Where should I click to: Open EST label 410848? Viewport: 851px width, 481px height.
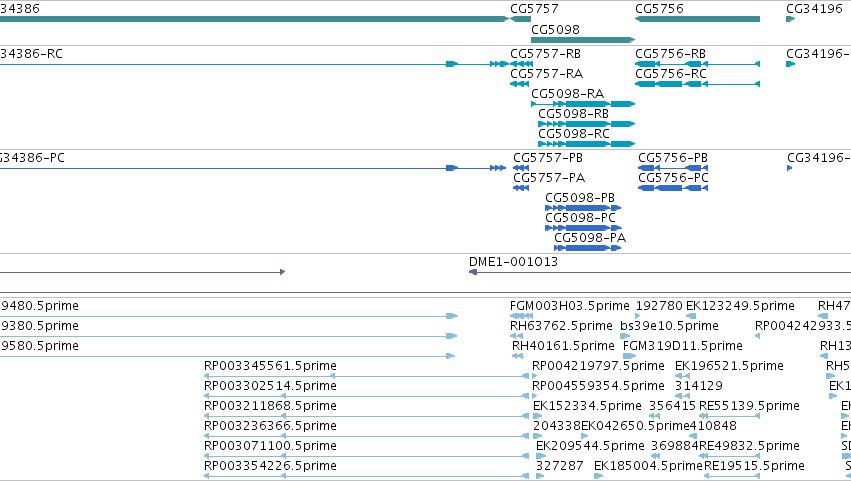click(x=713, y=426)
